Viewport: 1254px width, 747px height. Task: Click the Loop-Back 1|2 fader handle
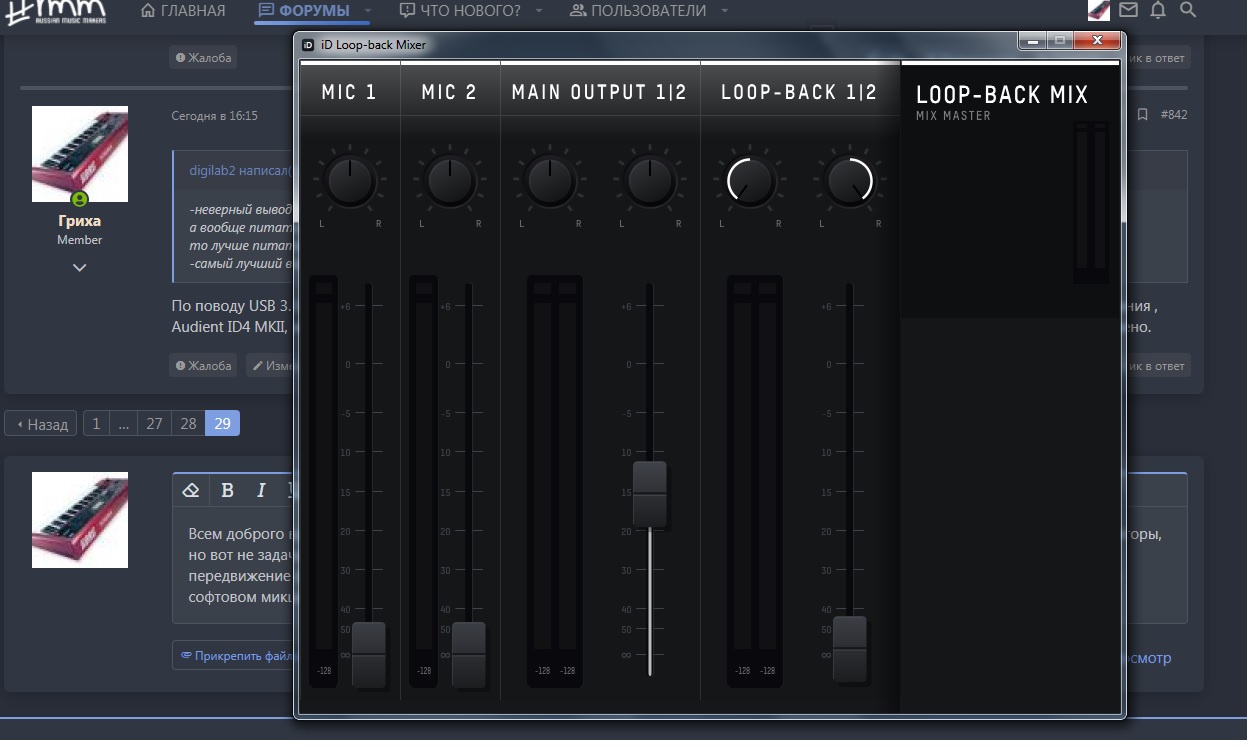click(850, 649)
